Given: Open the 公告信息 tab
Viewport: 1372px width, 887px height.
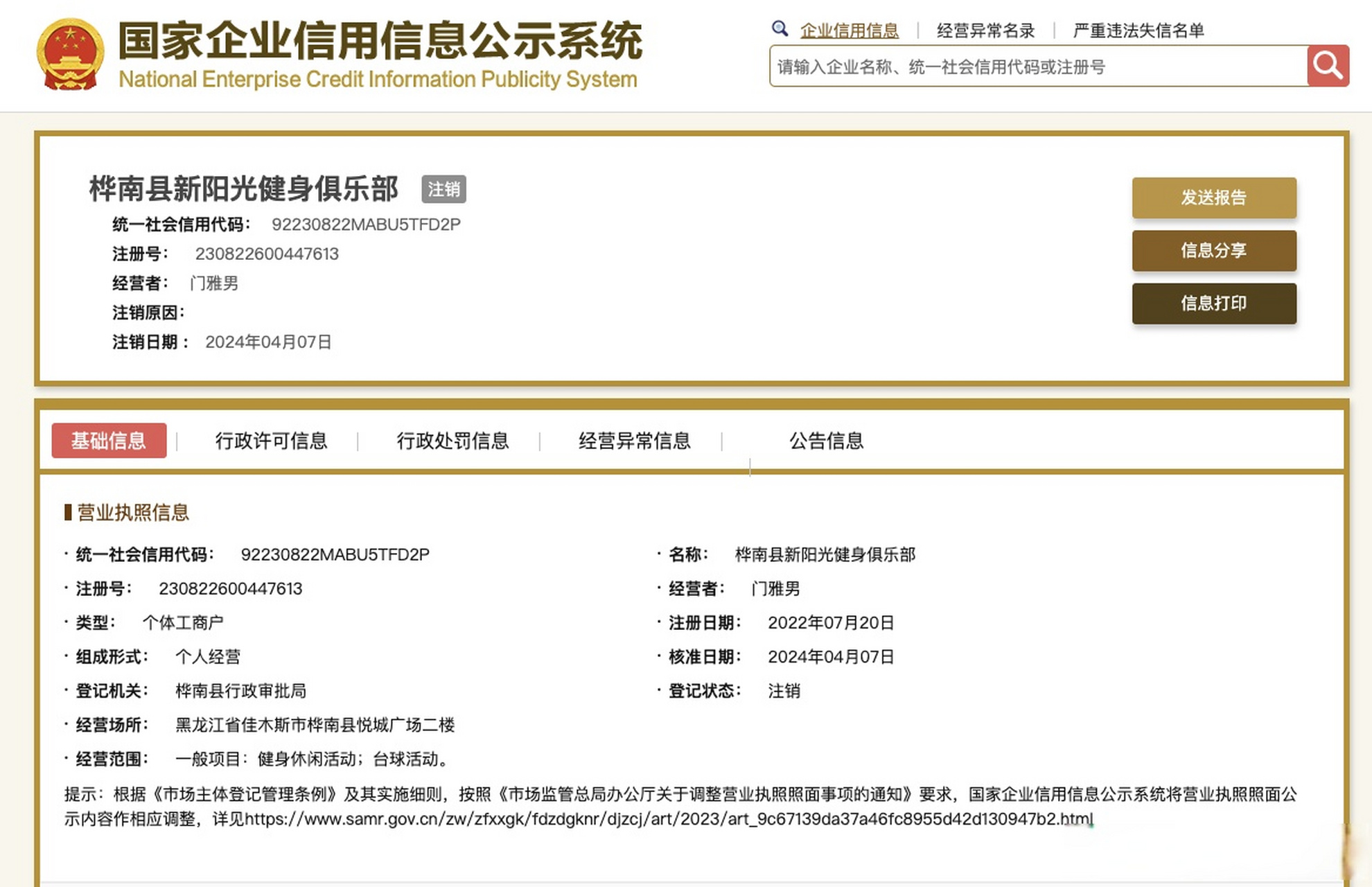Looking at the screenshot, I should (x=826, y=441).
